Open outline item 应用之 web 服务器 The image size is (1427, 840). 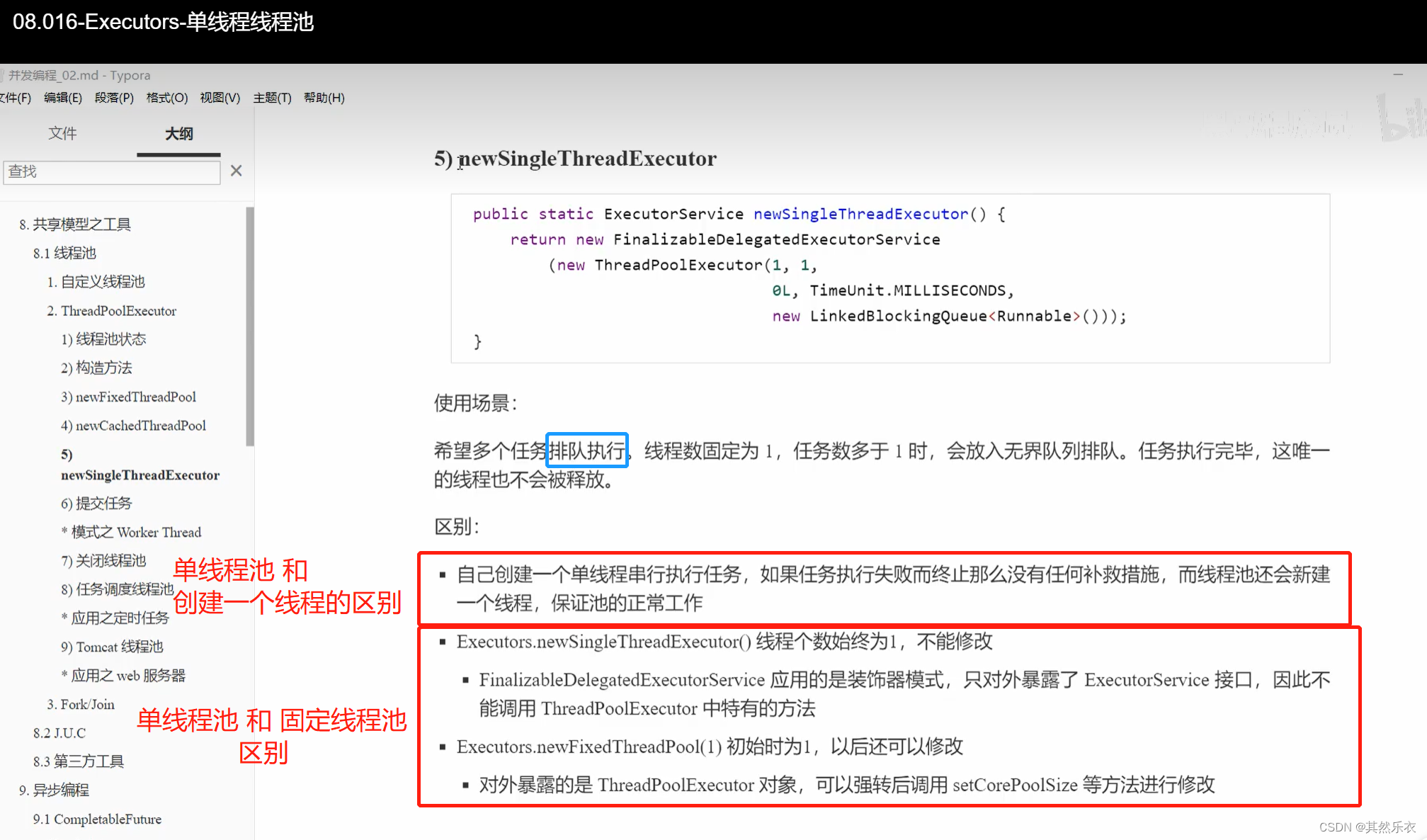[123, 676]
